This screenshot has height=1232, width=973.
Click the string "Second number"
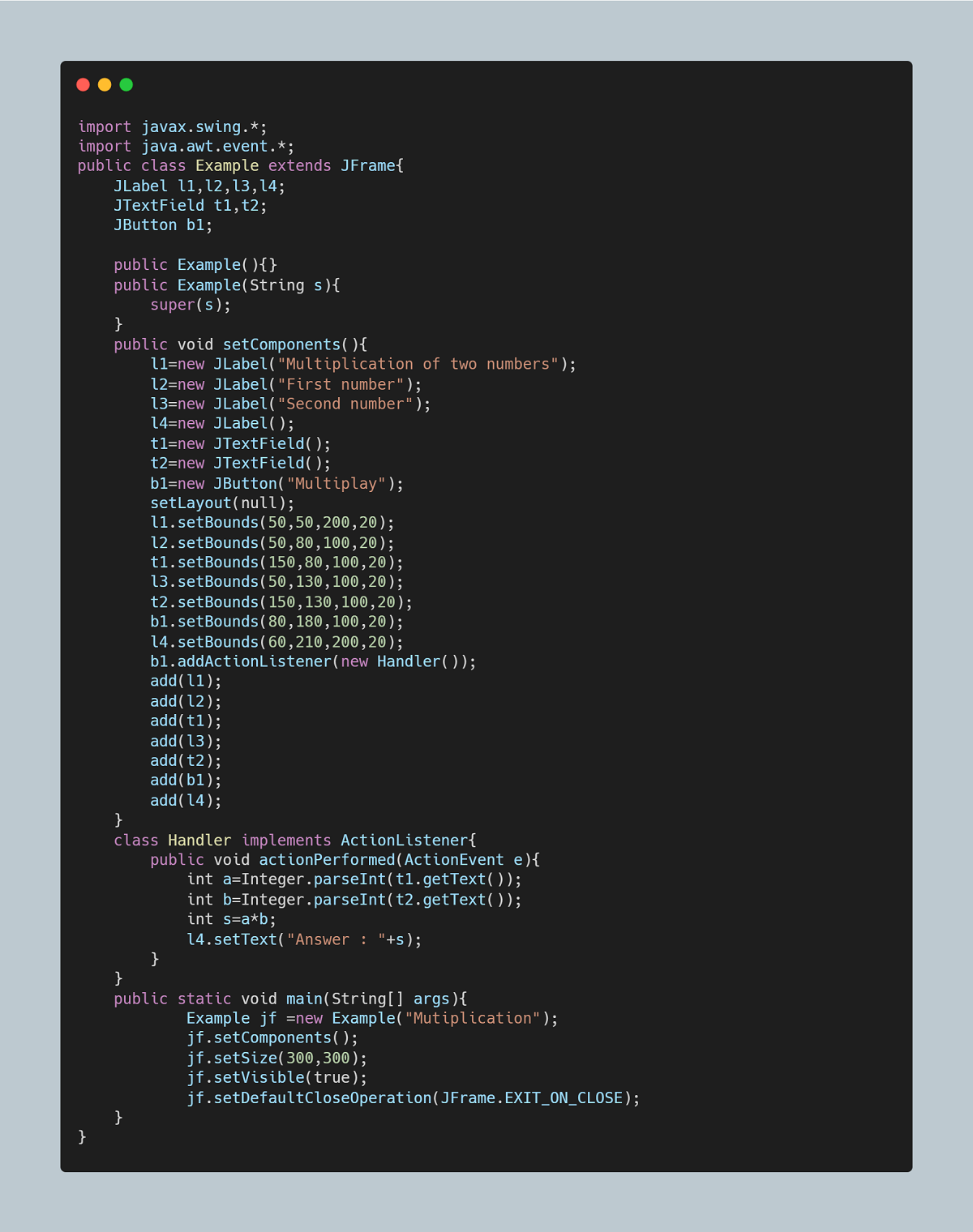coord(345,404)
